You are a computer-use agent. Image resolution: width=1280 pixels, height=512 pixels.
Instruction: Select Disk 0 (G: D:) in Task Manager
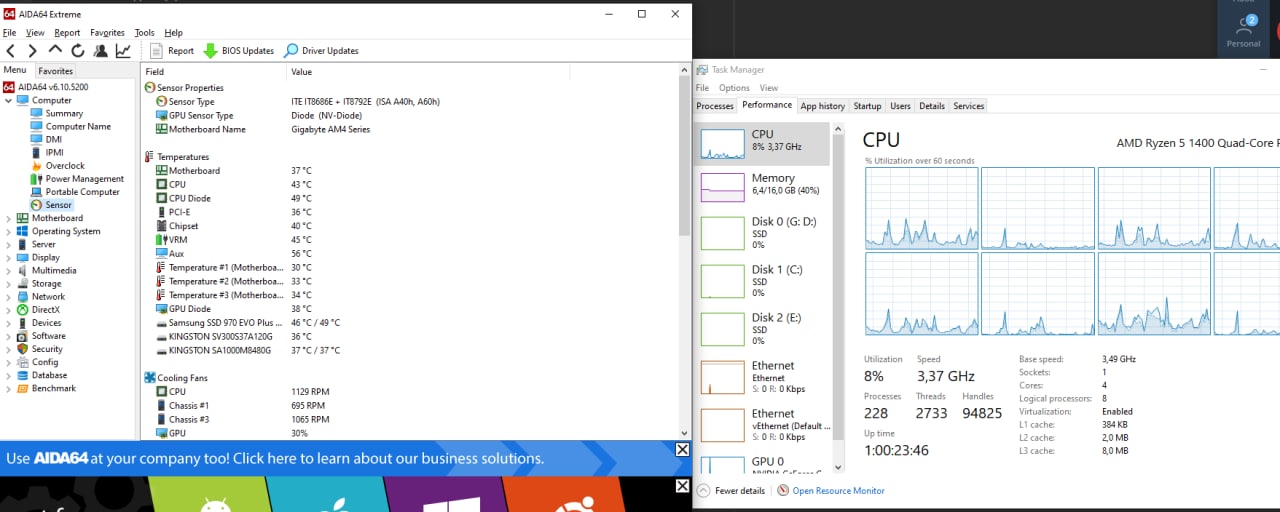coord(764,233)
